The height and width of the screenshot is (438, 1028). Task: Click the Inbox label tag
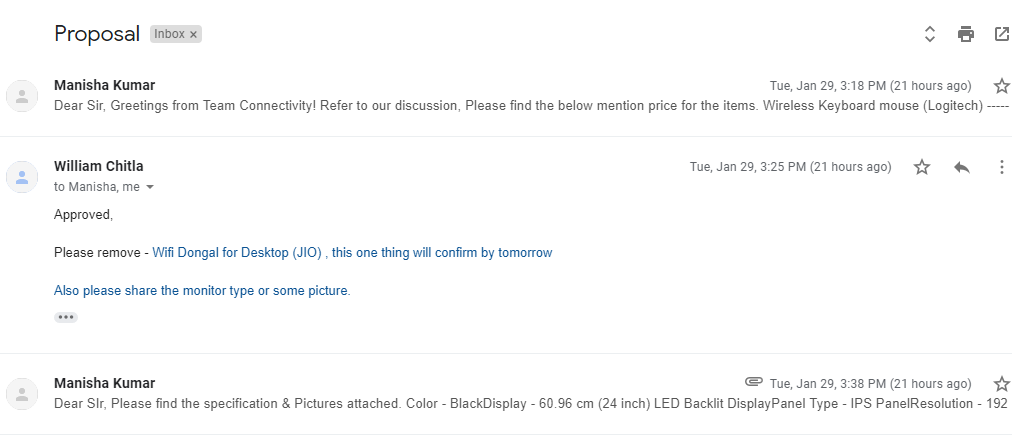(x=169, y=34)
